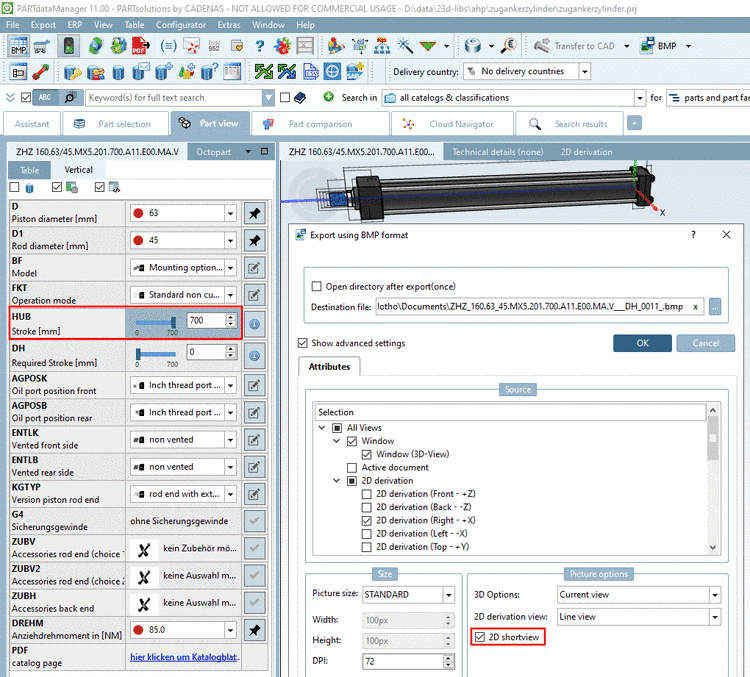Viewport: 750px width, 677px height.
Task: Collapse the All Views tree node
Action: (322, 428)
